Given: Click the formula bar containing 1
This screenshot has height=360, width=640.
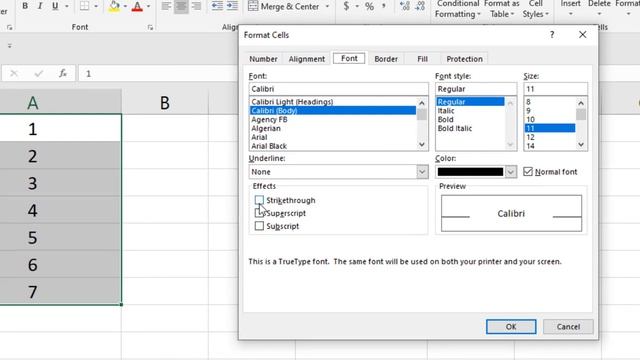Looking at the screenshot, I should point(158,73).
